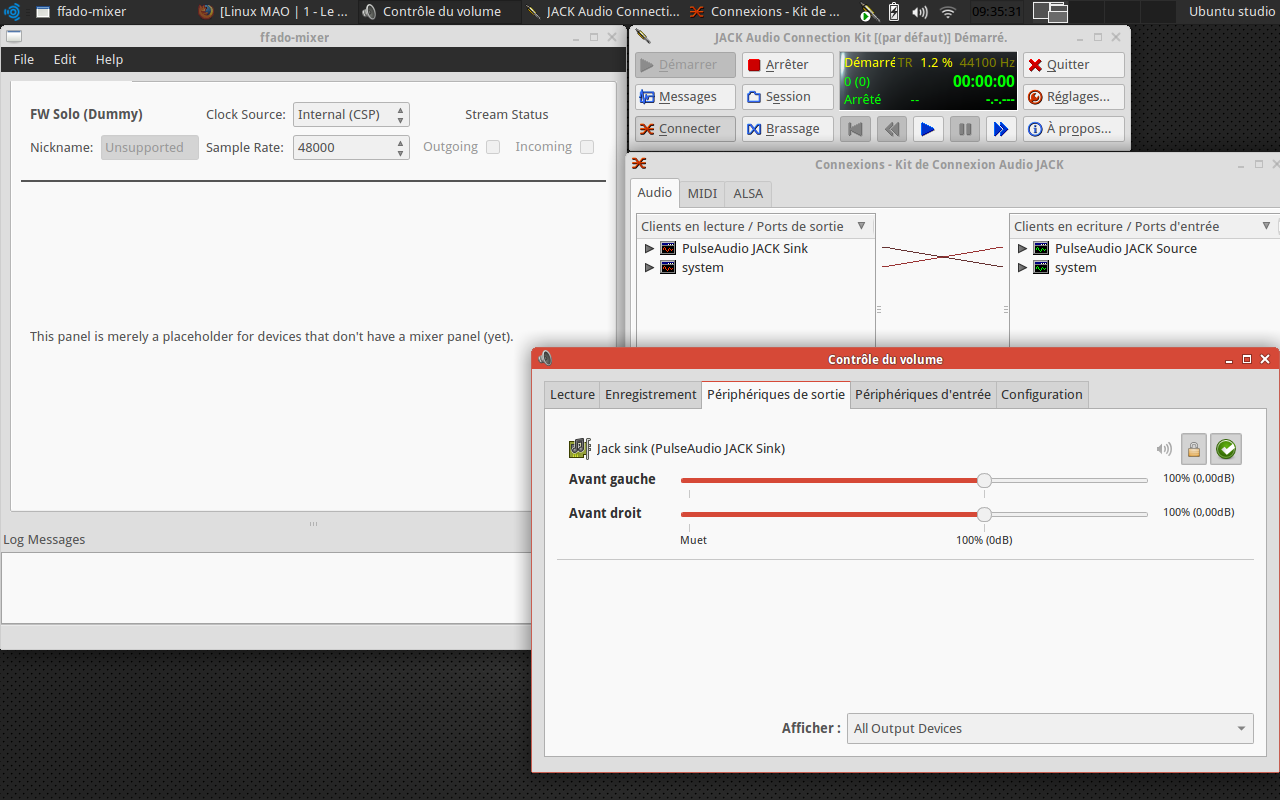Start JACK transport with the play button
Screen dimensions: 1280x800
[928, 129]
